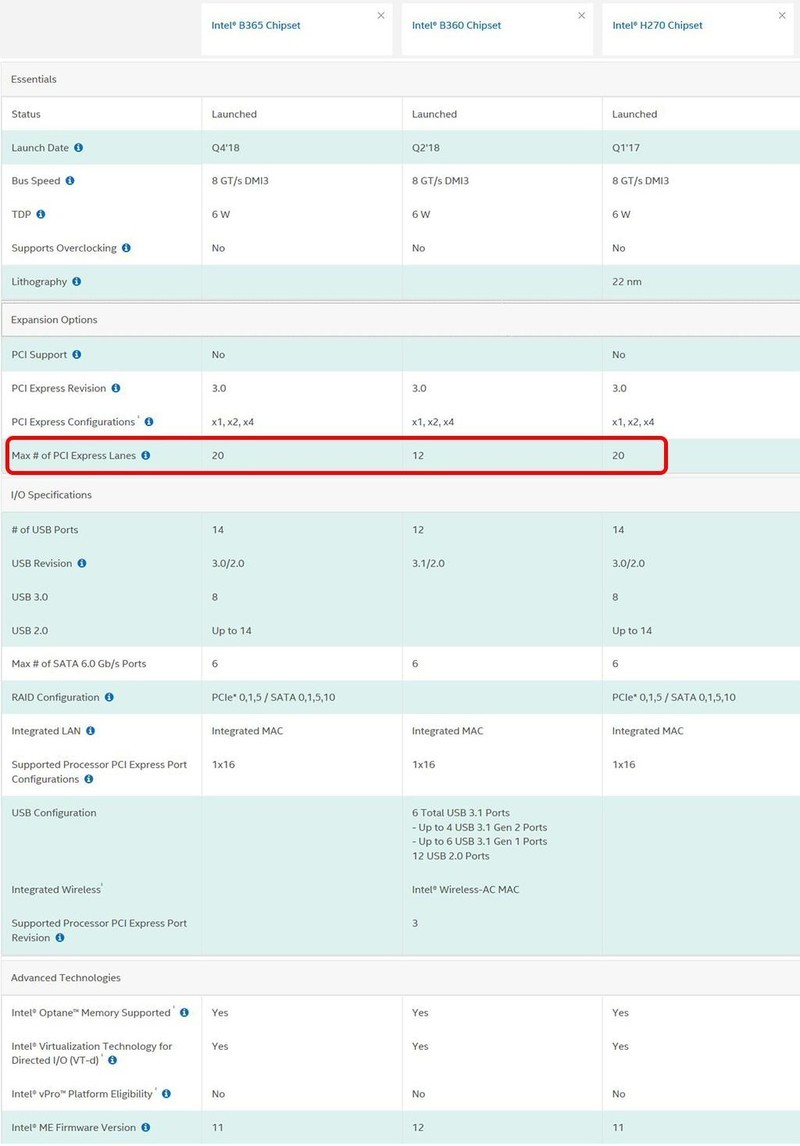Show info for Virtualization Technology VT-d
This screenshot has height=1146, width=800.
pos(113,1060)
